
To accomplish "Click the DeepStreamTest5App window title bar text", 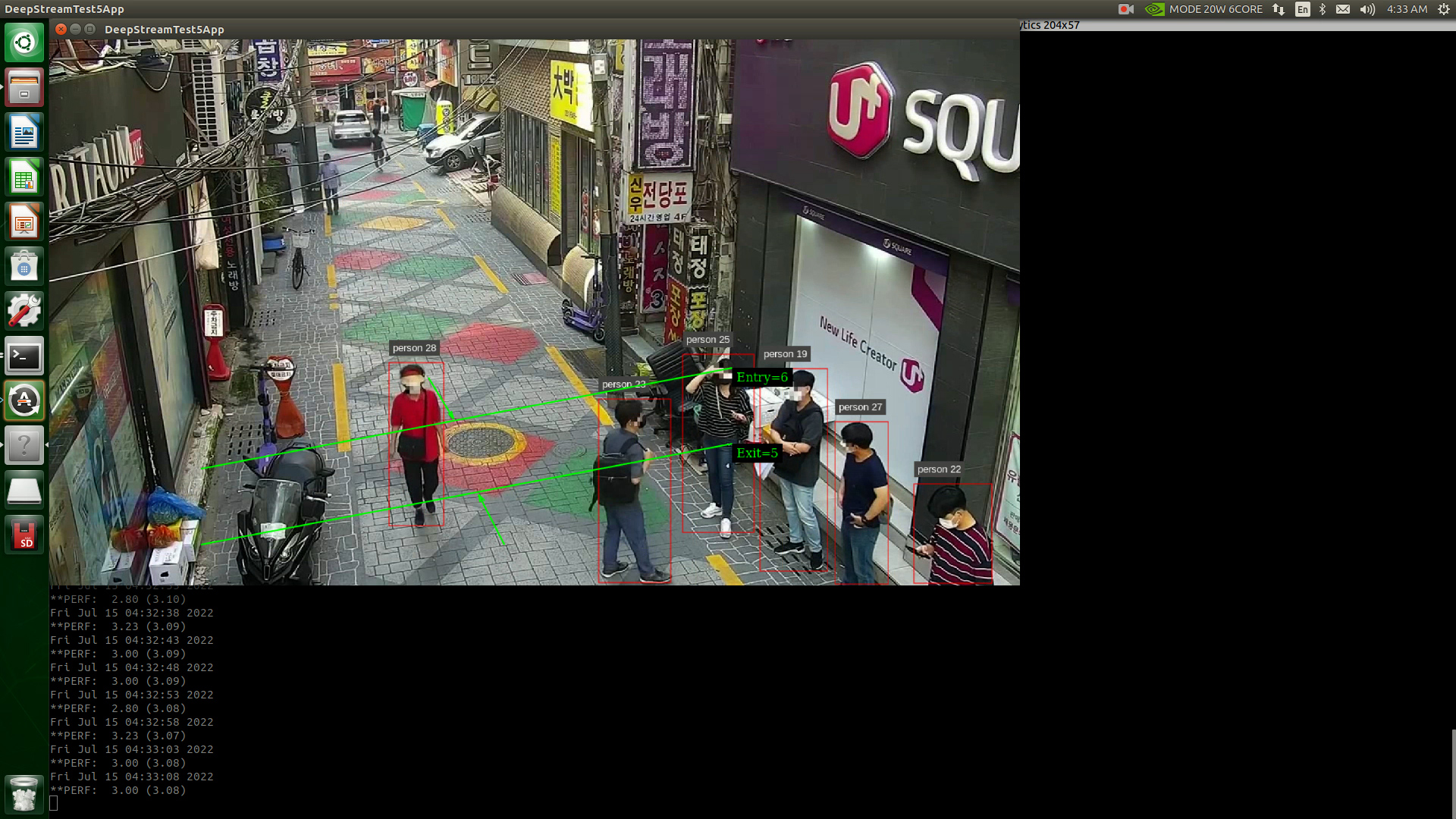I will point(165,30).
